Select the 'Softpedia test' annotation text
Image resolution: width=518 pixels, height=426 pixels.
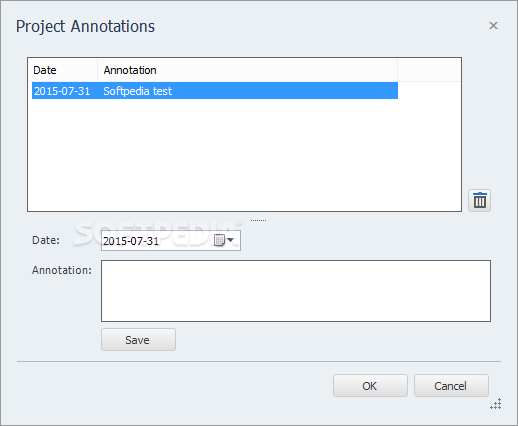pos(137,91)
